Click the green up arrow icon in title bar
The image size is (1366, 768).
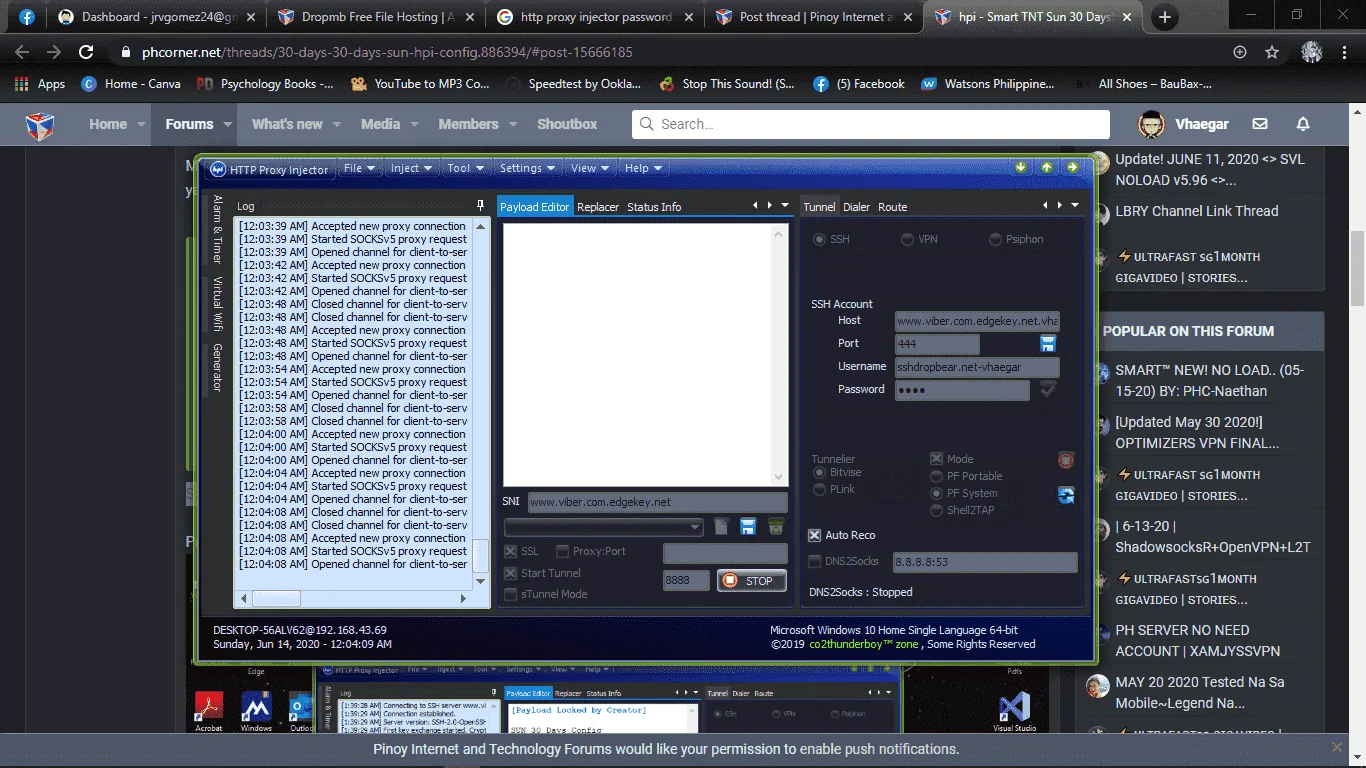1046,168
